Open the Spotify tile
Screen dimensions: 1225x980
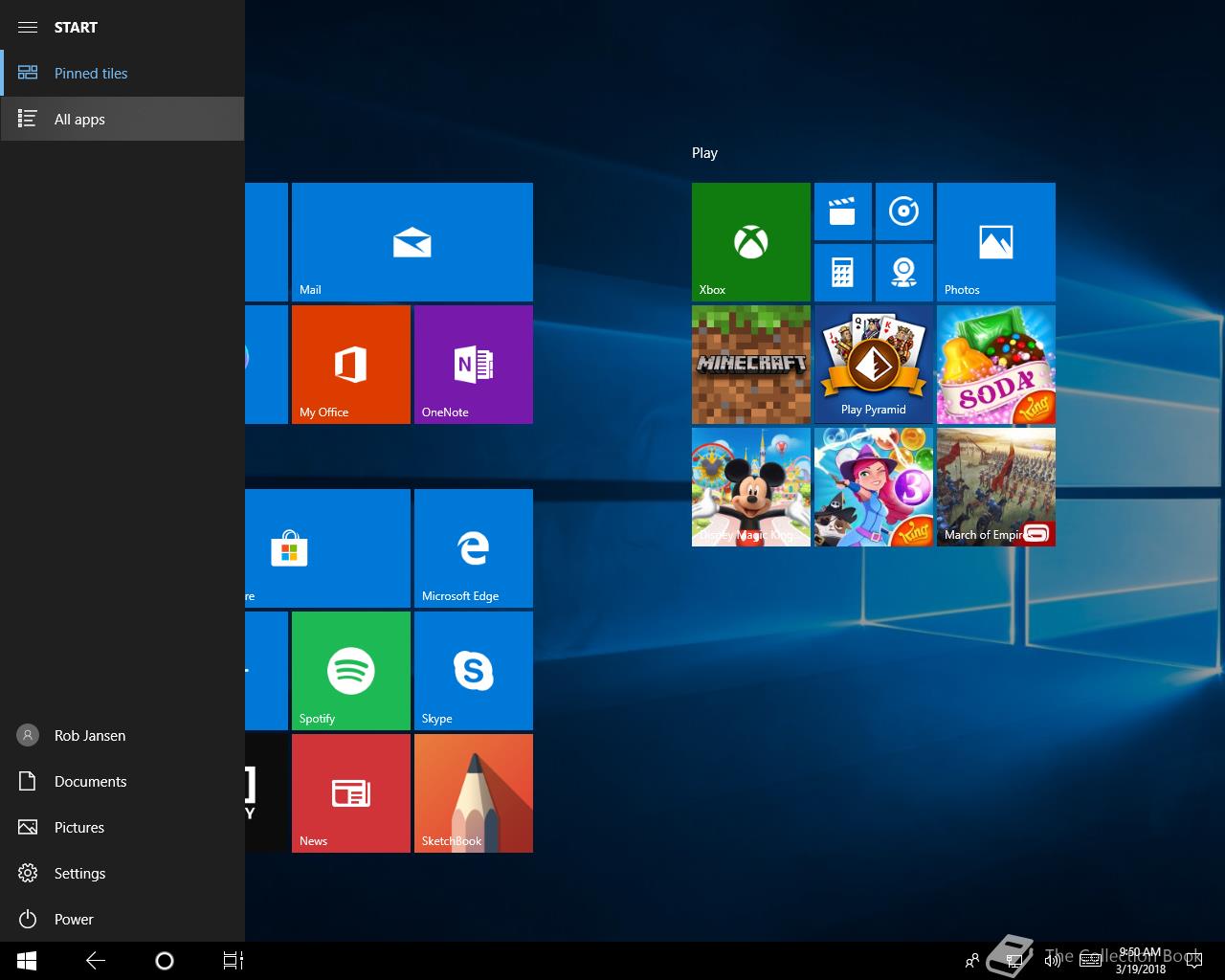pos(351,671)
